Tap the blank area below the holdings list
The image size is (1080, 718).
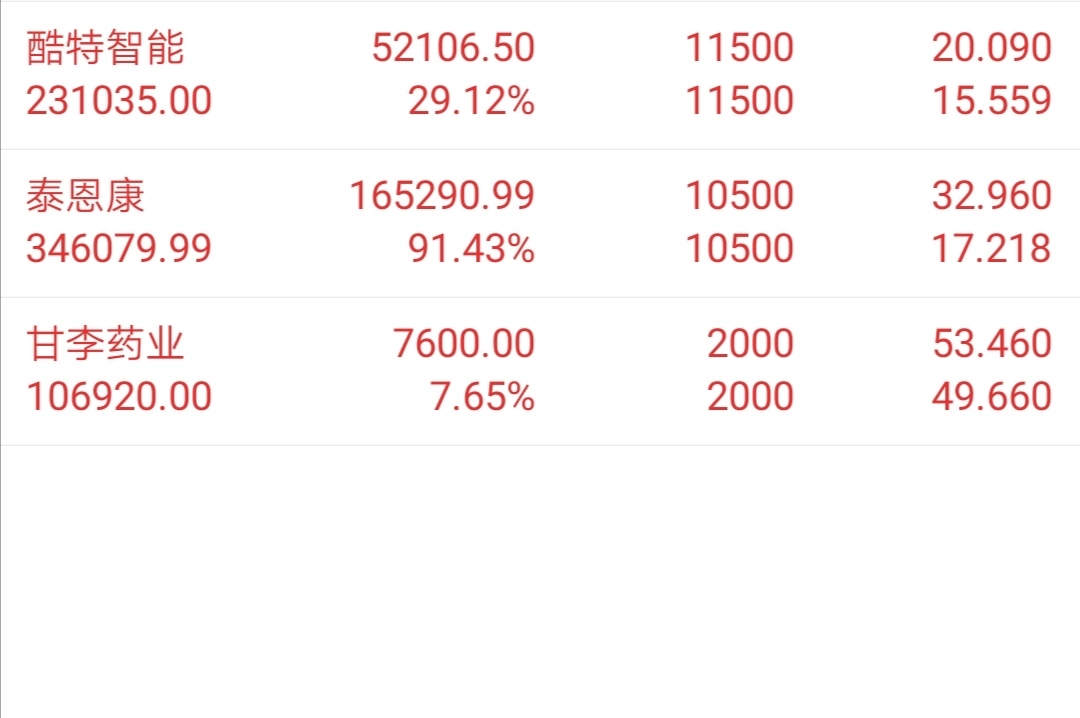tap(540, 582)
